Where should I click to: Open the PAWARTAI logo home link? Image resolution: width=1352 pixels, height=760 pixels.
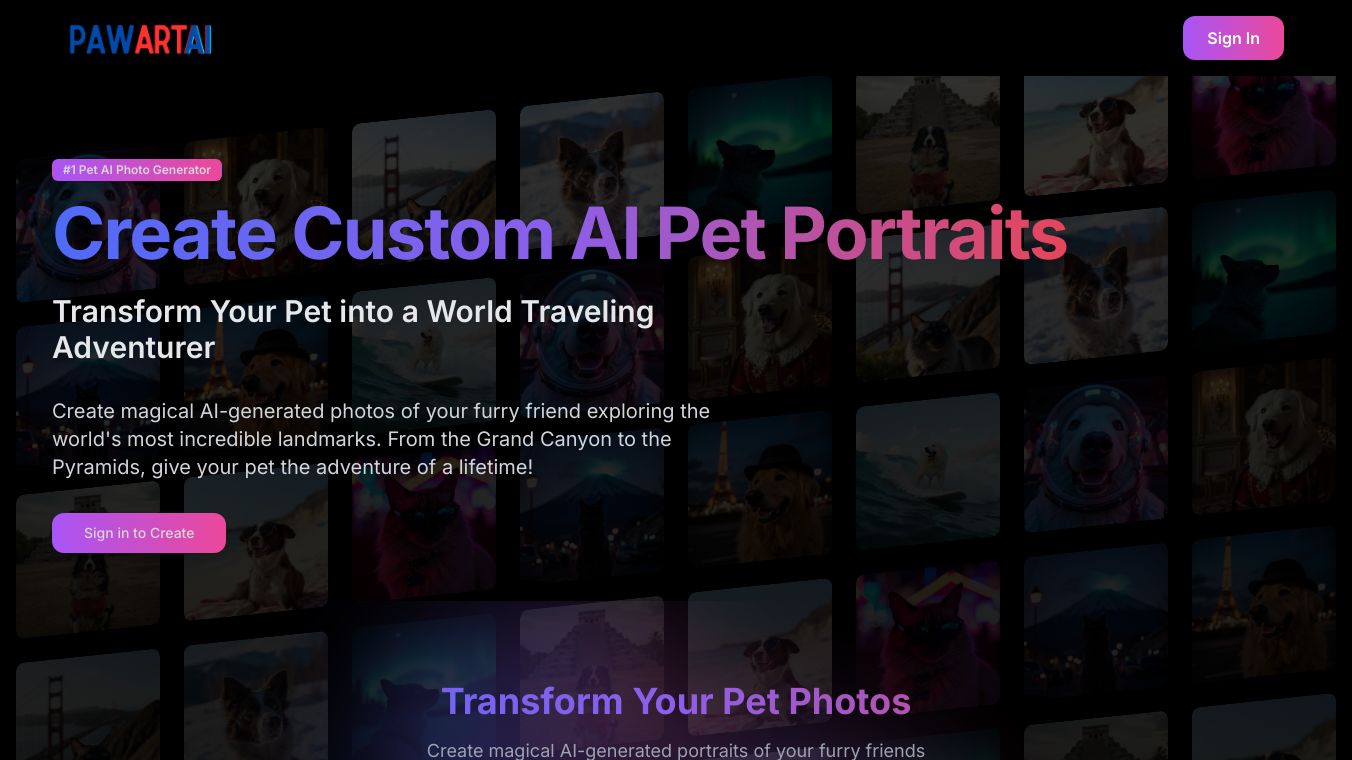(x=141, y=39)
